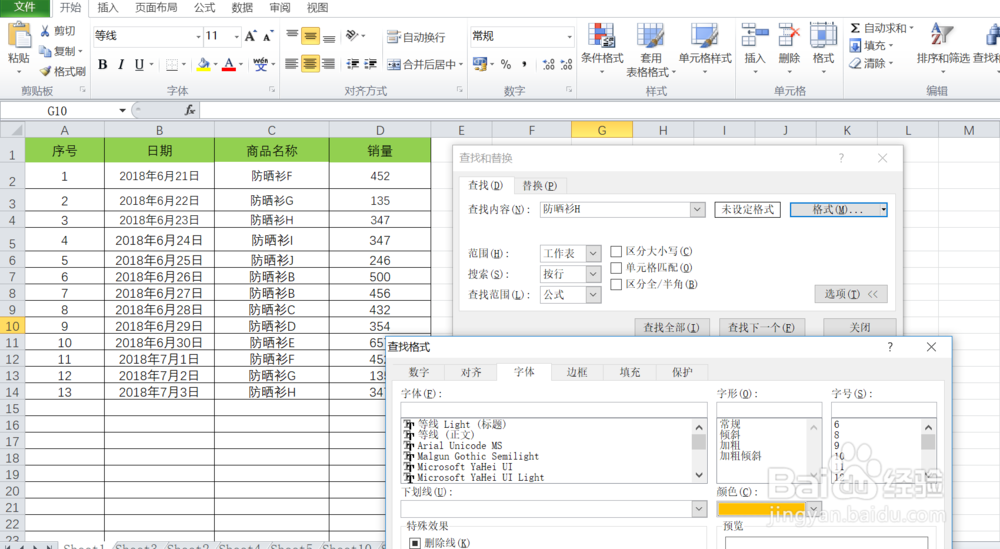
Task: Increase the indent
Action: tap(371, 64)
